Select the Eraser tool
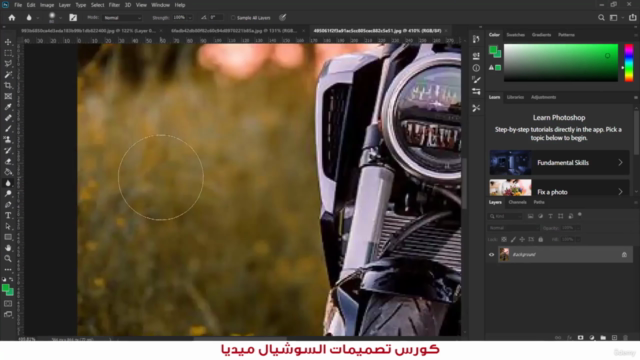The width and height of the screenshot is (640, 360). coord(8,161)
